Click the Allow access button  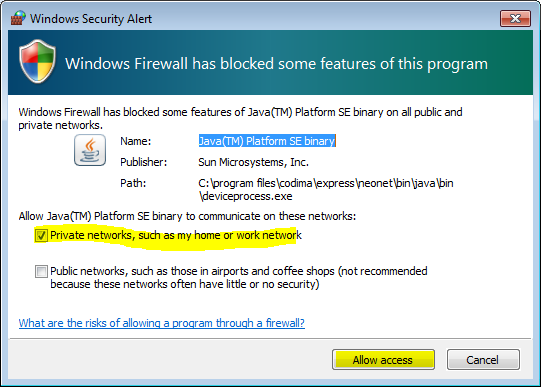point(383,360)
